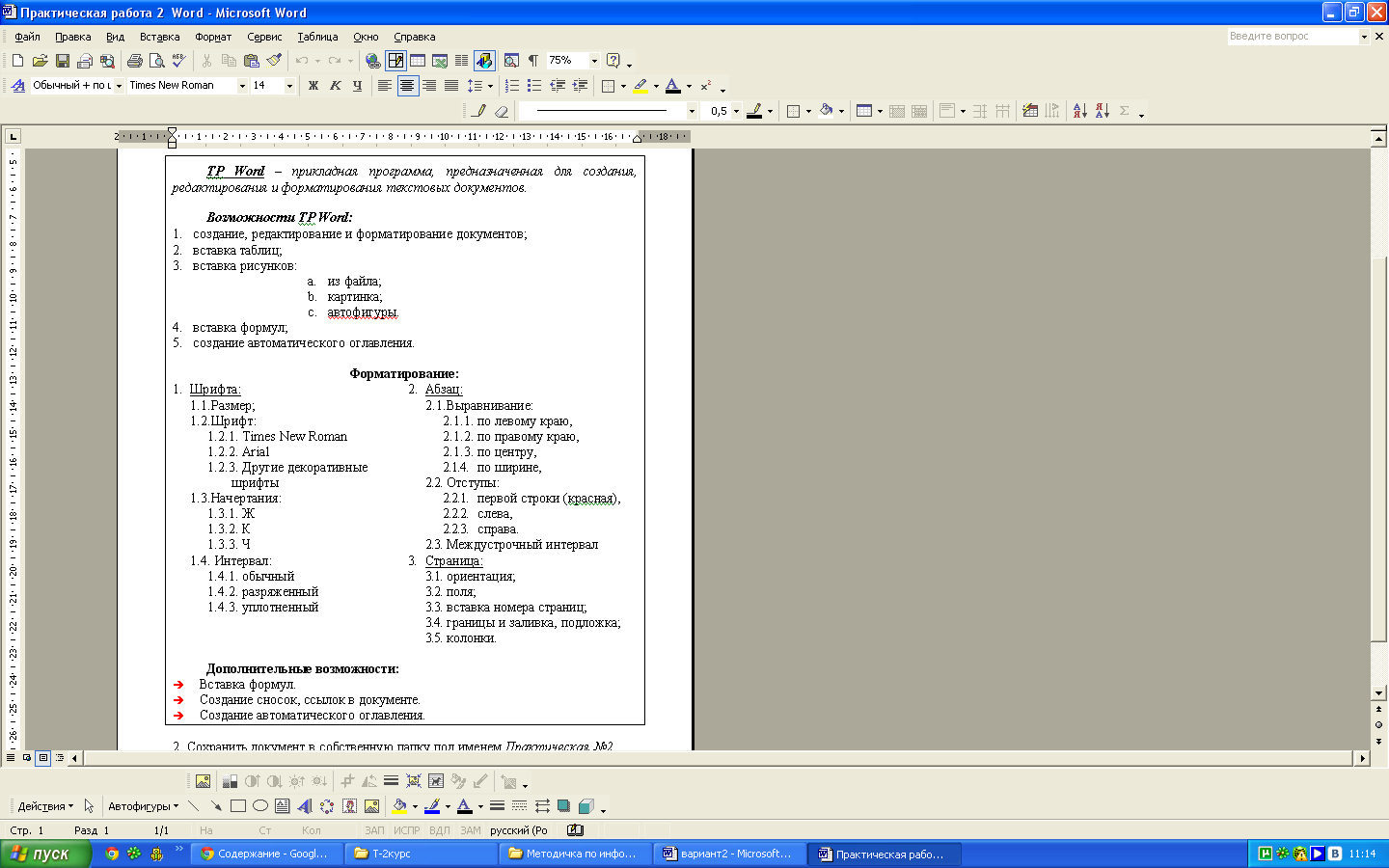Save the document with floppy disk icon
The height and width of the screenshot is (868, 1389).
click(x=62, y=61)
